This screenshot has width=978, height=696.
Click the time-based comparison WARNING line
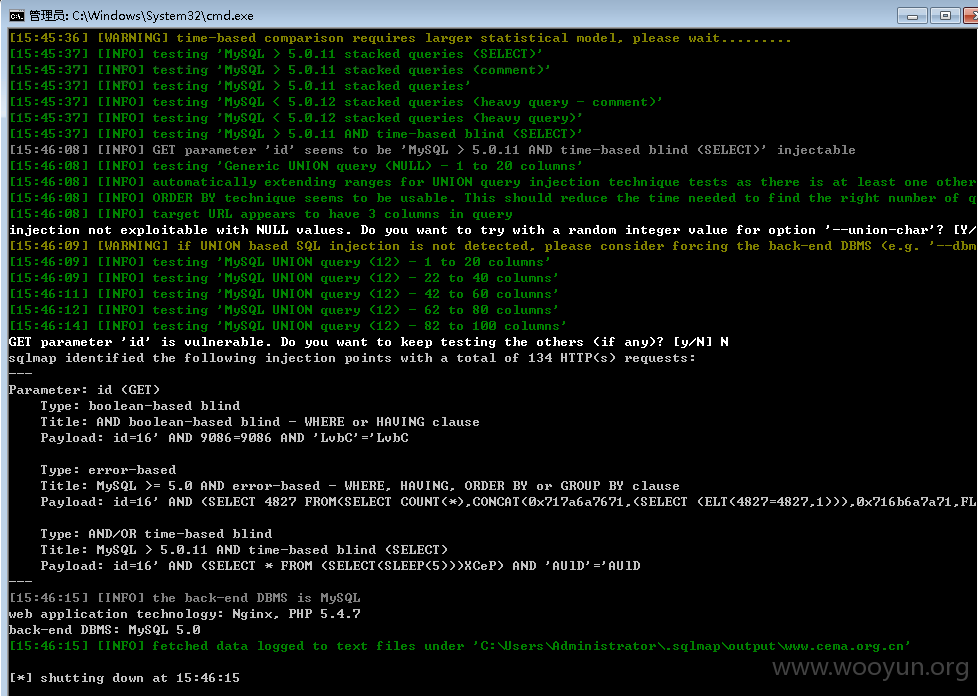pyautogui.click(x=400, y=38)
